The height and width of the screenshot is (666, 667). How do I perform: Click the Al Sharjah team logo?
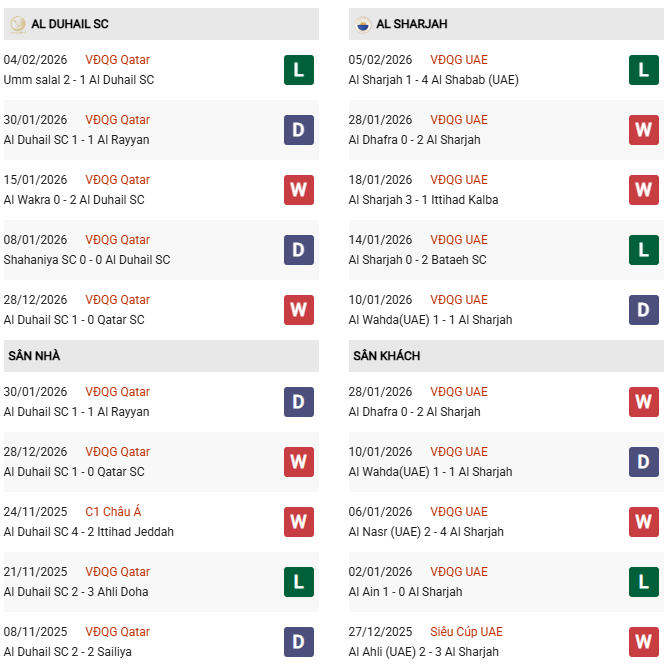(x=362, y=23)
